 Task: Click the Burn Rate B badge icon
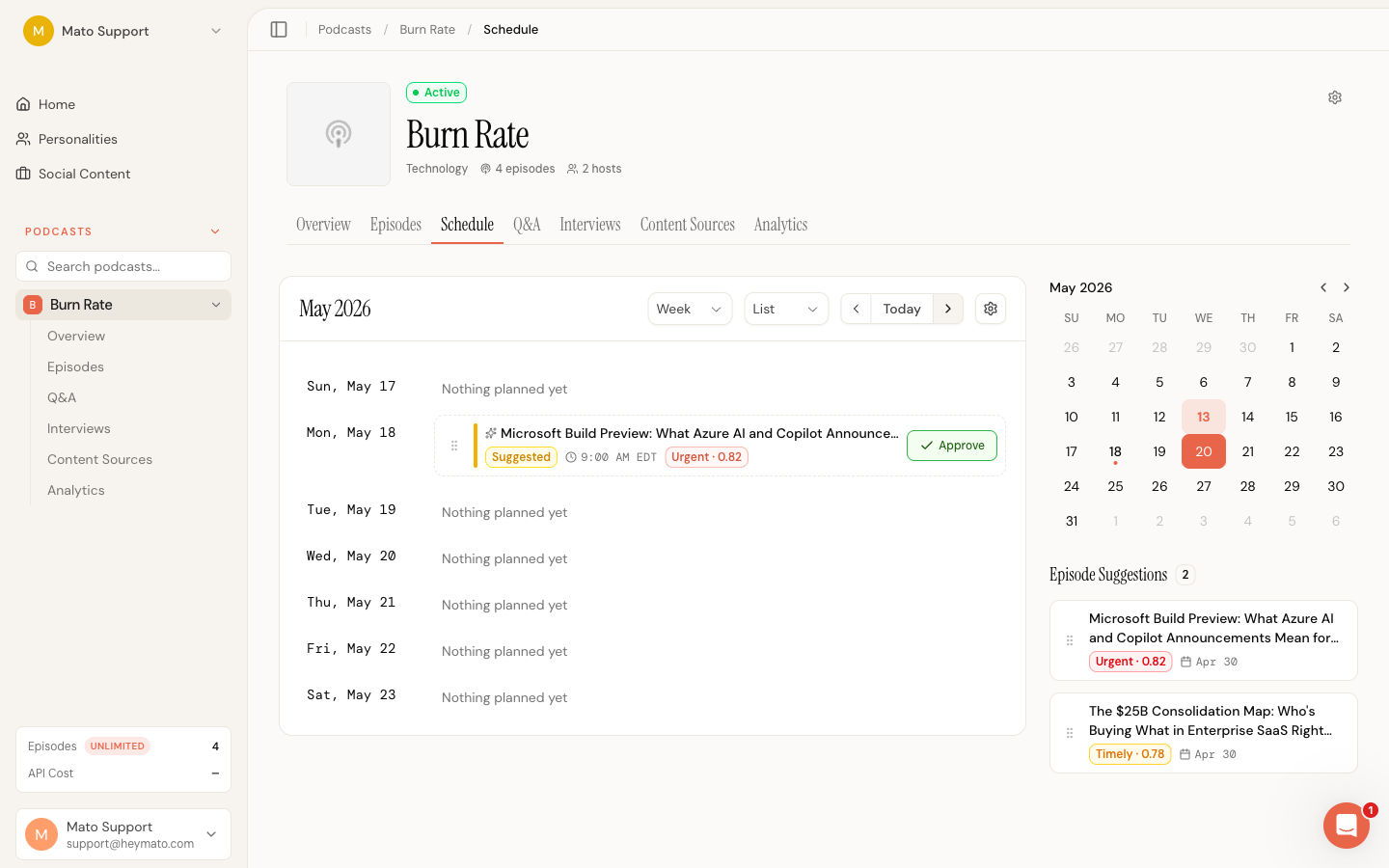[x=33, y=305]
